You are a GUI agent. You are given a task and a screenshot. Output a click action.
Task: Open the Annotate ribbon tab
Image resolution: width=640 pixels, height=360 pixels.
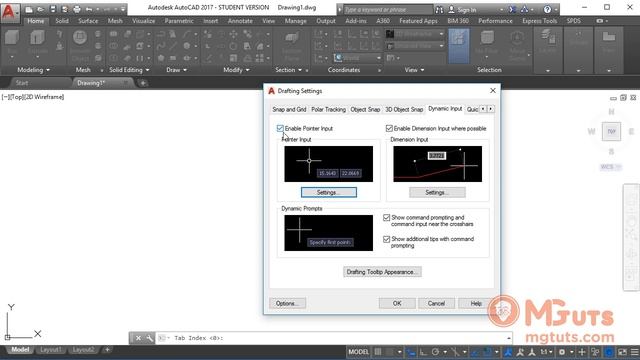tap(240, 20)
